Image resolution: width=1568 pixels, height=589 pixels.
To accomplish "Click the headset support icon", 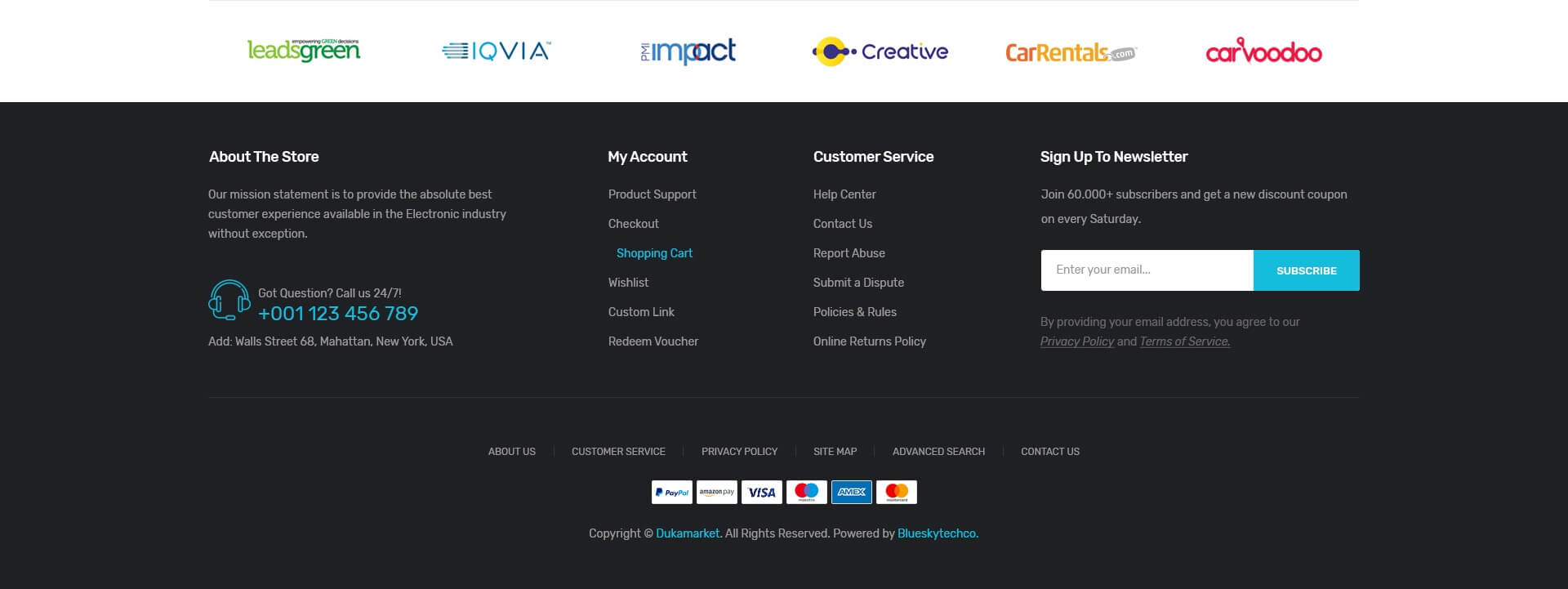I will [229, 300].
